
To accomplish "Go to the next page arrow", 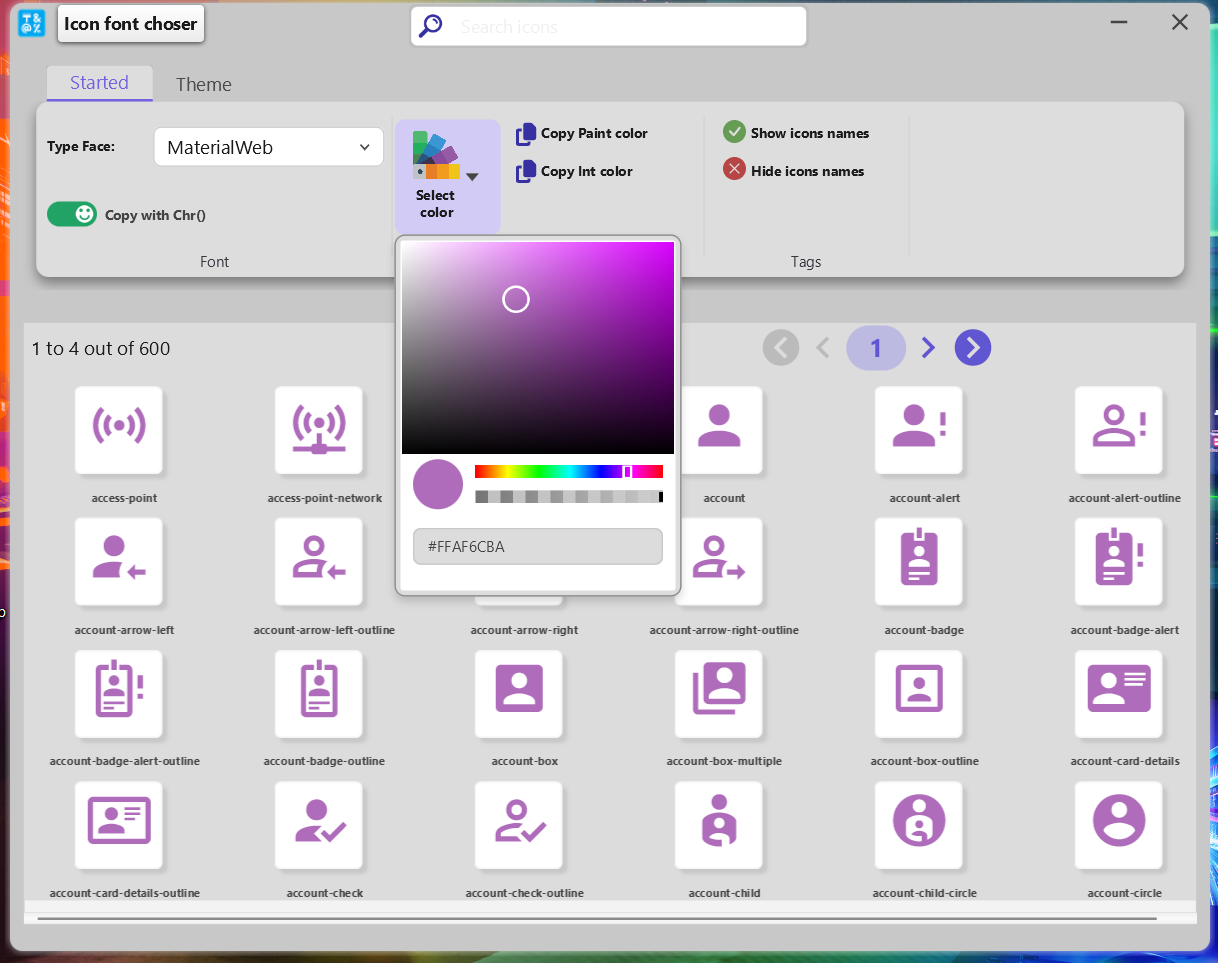I will [928, 348].
